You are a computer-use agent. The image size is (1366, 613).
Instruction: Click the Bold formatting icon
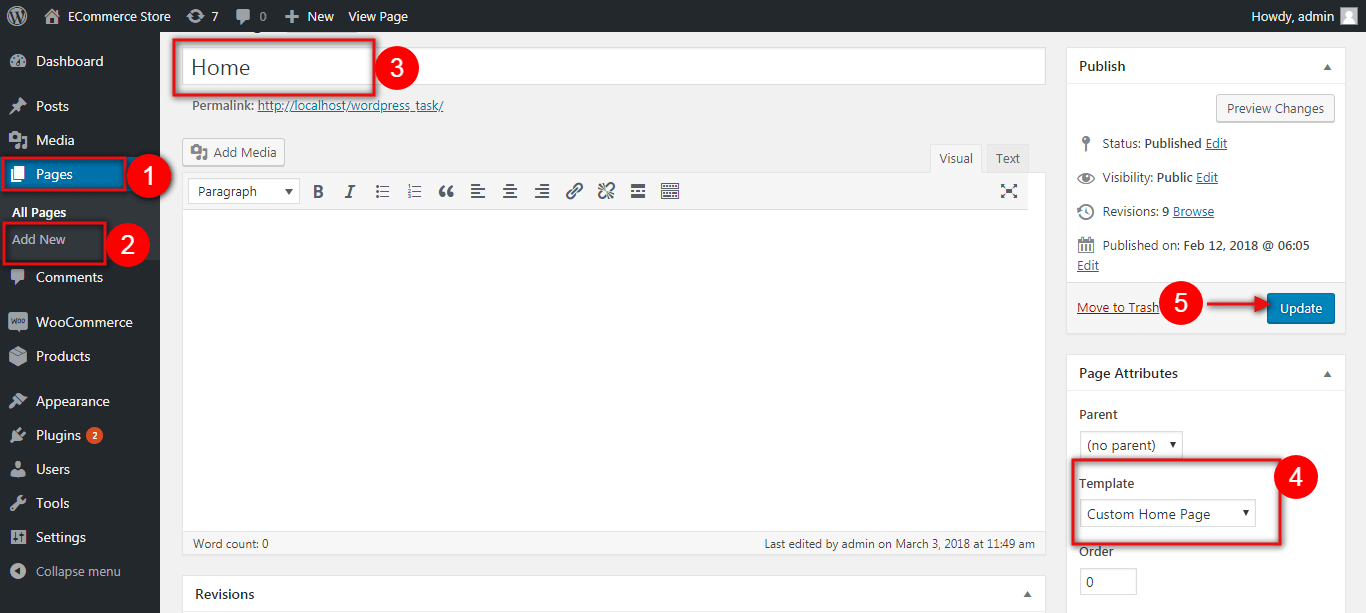click(318, 191)
